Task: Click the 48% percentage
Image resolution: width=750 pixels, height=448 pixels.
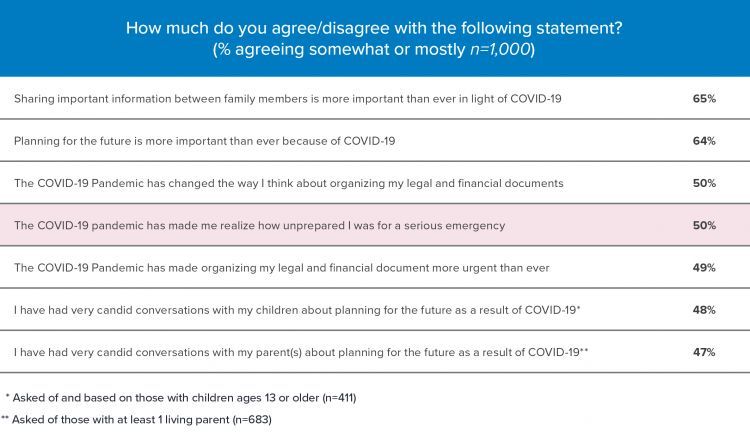Action: 704,310
